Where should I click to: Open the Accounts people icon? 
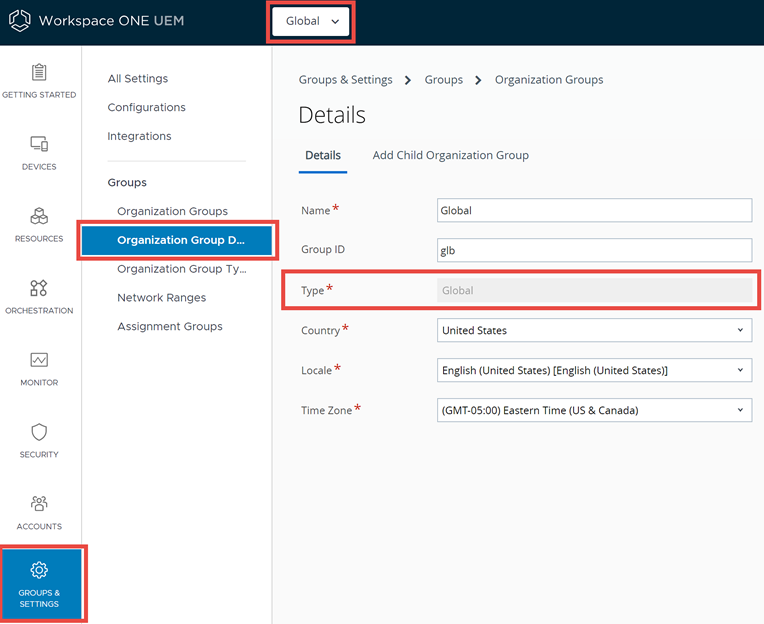pos(39,503)
